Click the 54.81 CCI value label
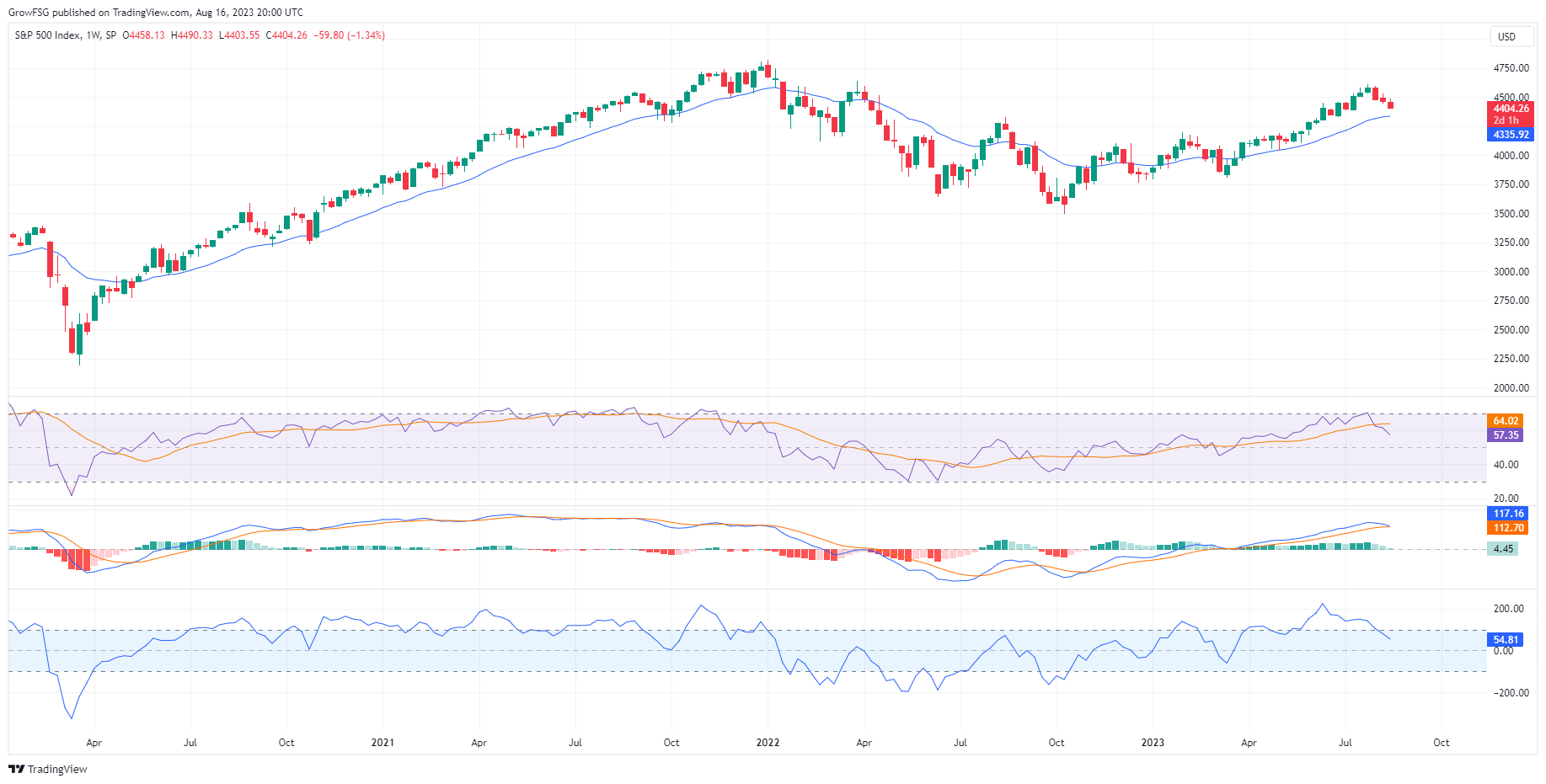Viewport: 1546px width, 784px height. [x=1506, y=640]
